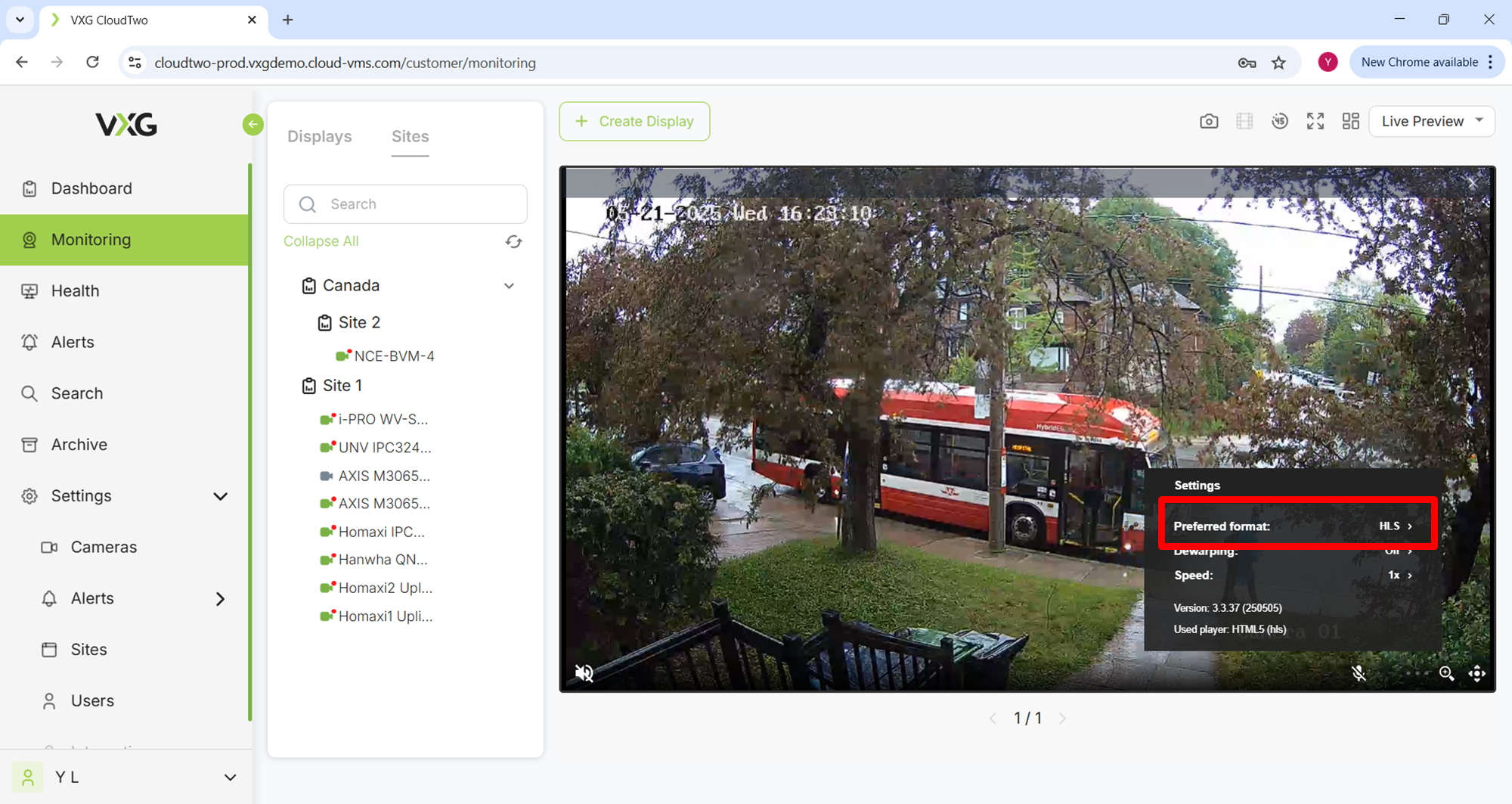Image resolution: width=1512 pixels, height=804 pixels.
Task: Click the Collapse All link
Action: point(321,241)
